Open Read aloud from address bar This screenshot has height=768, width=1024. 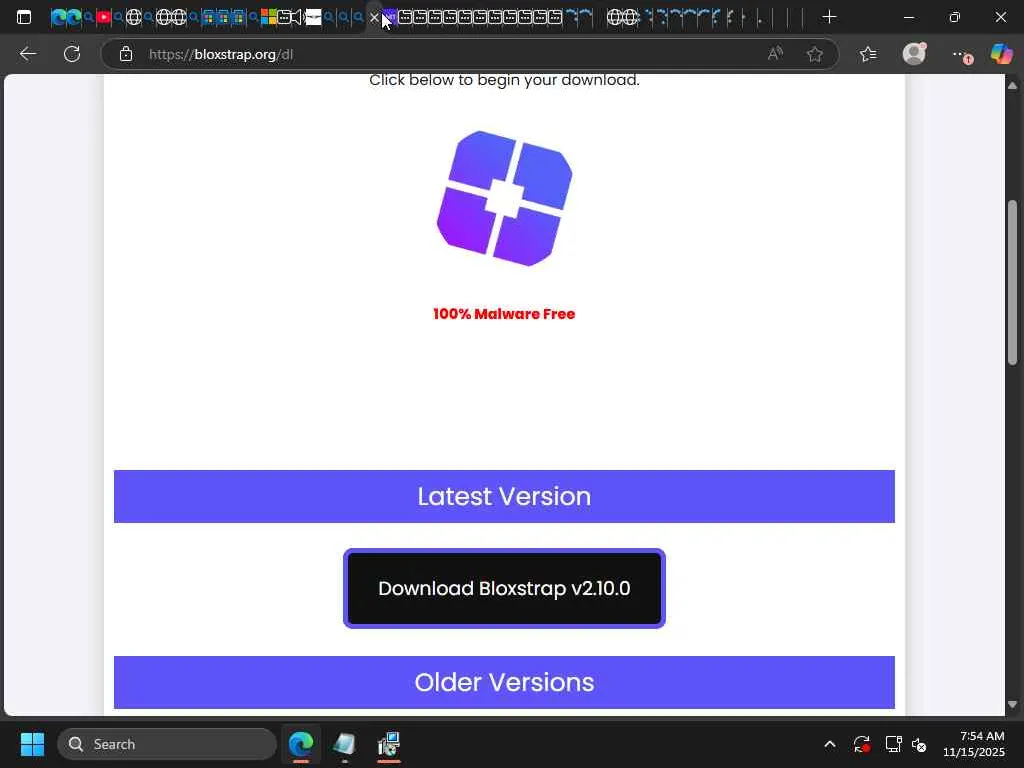coord(775,54)
